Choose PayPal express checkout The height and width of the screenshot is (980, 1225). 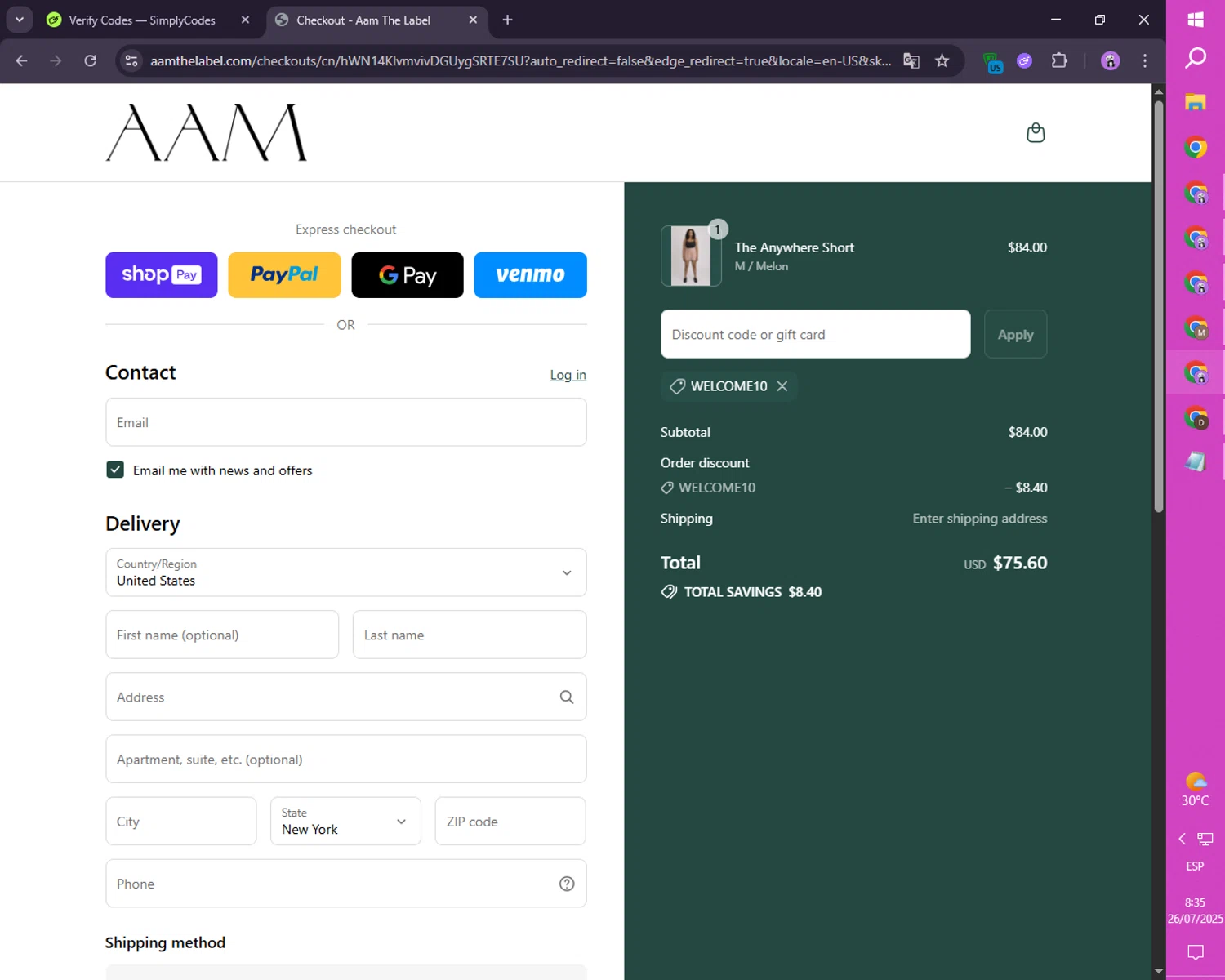pyautogui.click(x=284, y=275)
